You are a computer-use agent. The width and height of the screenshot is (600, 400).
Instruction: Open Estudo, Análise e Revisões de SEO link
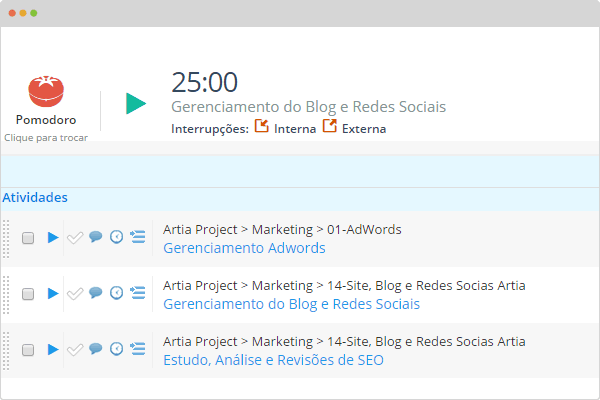(x=273, y=360)
